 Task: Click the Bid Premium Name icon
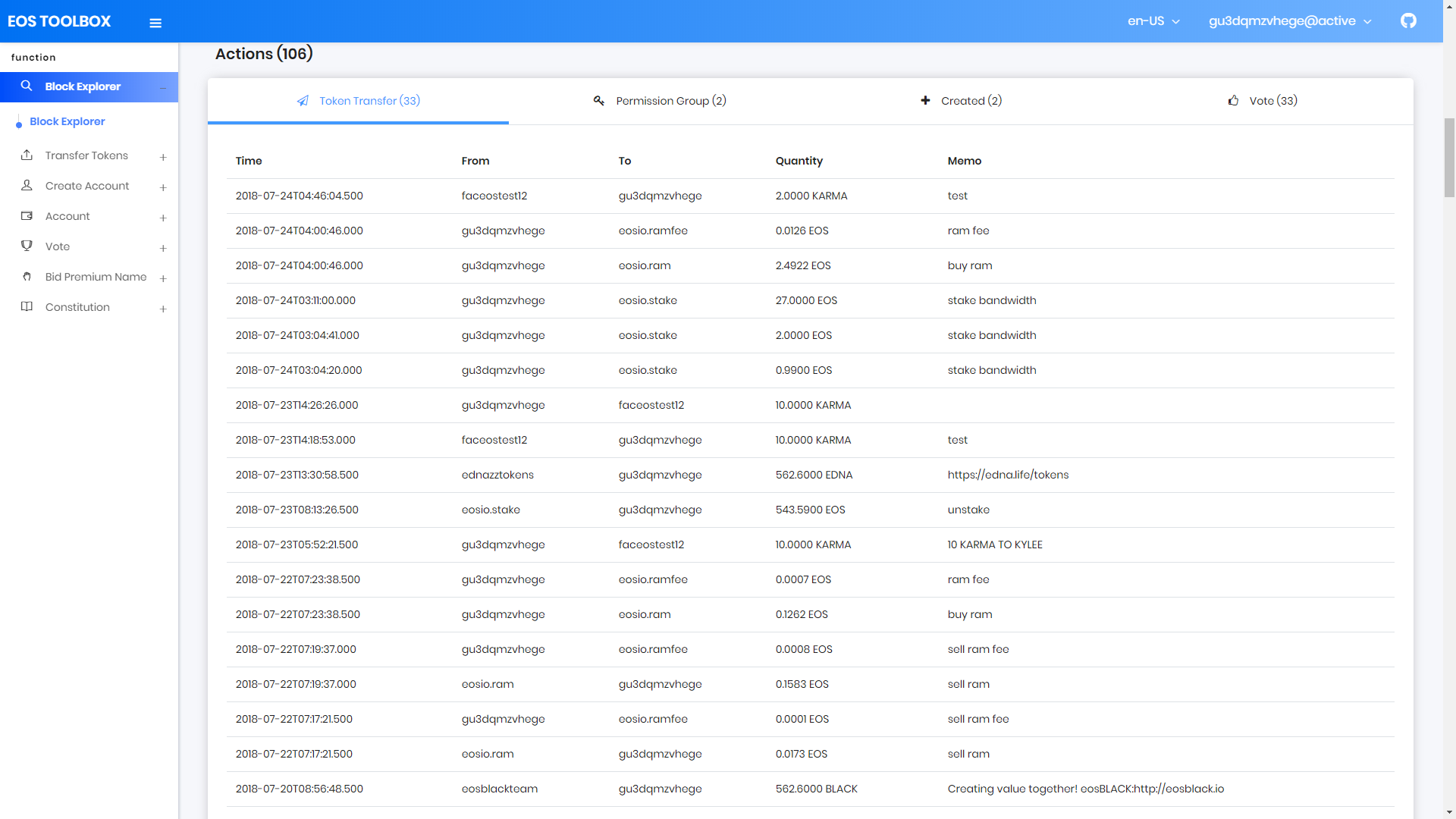click(x=27, y=277)
